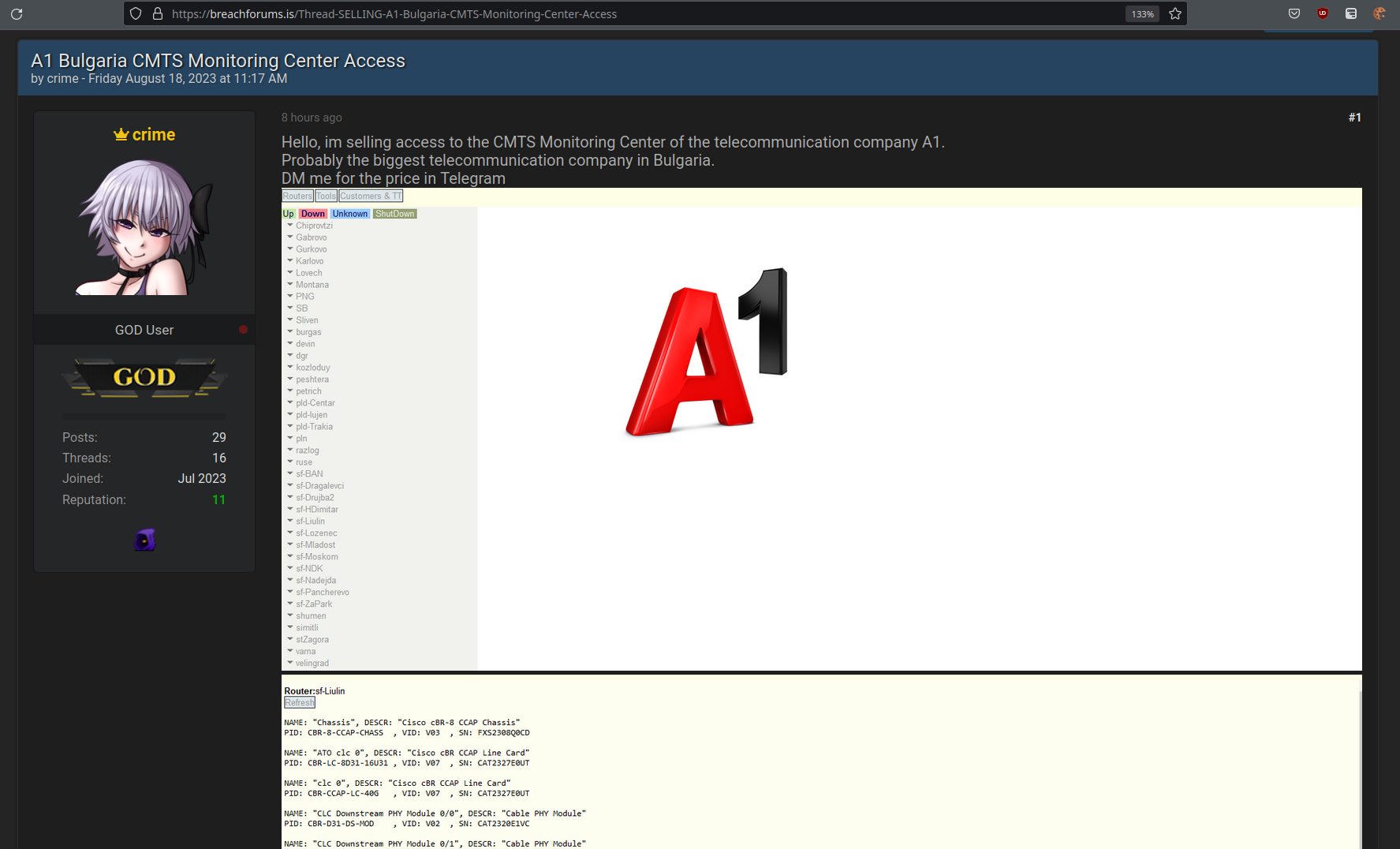Expand the Lovech tree arrow
Screen dimensions: 1400x849
click(x=289, y=272)
